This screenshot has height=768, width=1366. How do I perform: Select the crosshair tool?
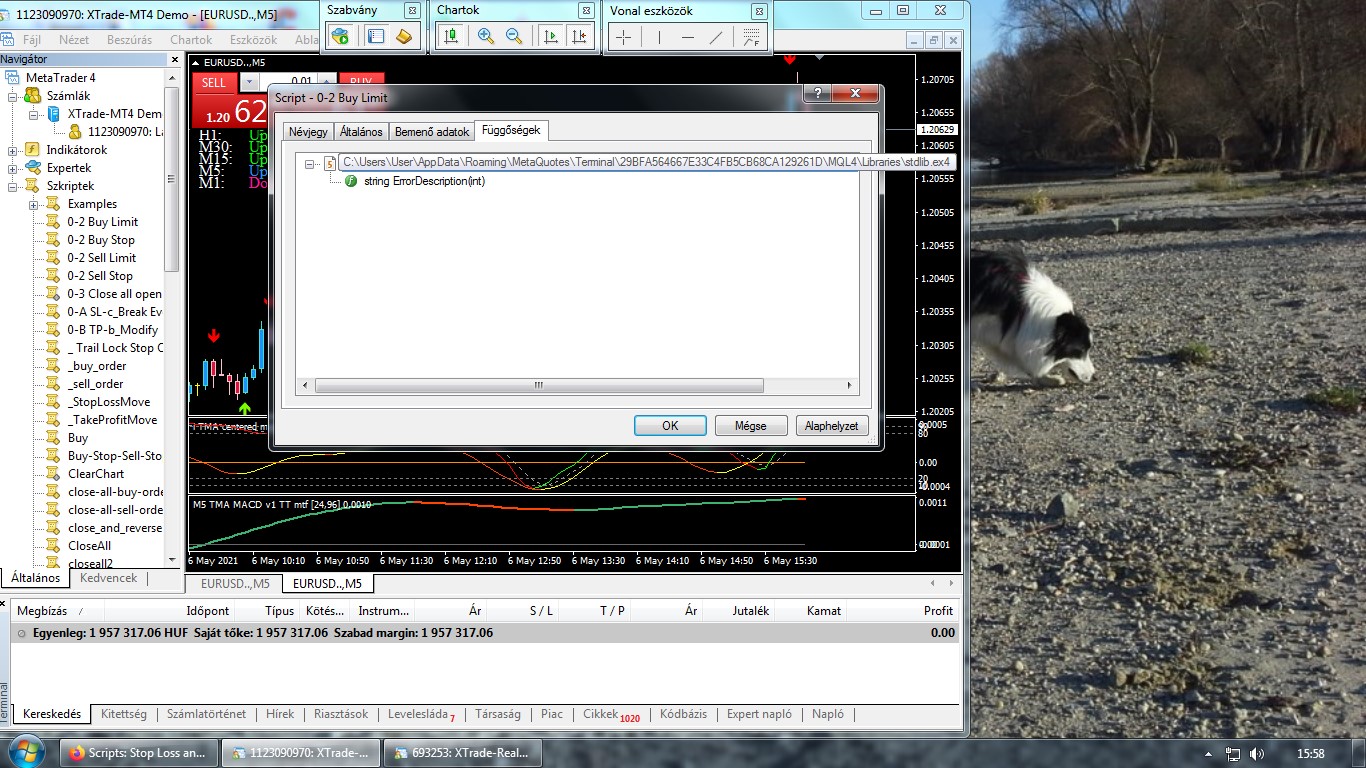coord(624,36)
